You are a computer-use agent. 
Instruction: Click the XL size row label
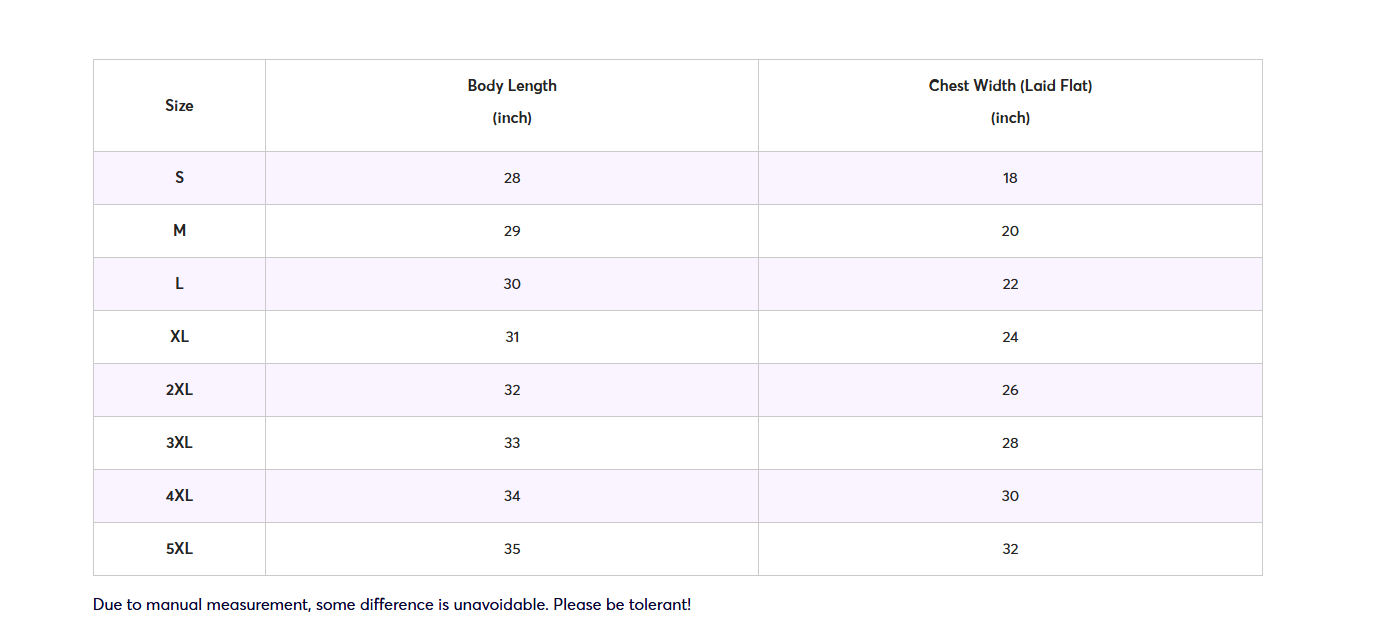179,337
